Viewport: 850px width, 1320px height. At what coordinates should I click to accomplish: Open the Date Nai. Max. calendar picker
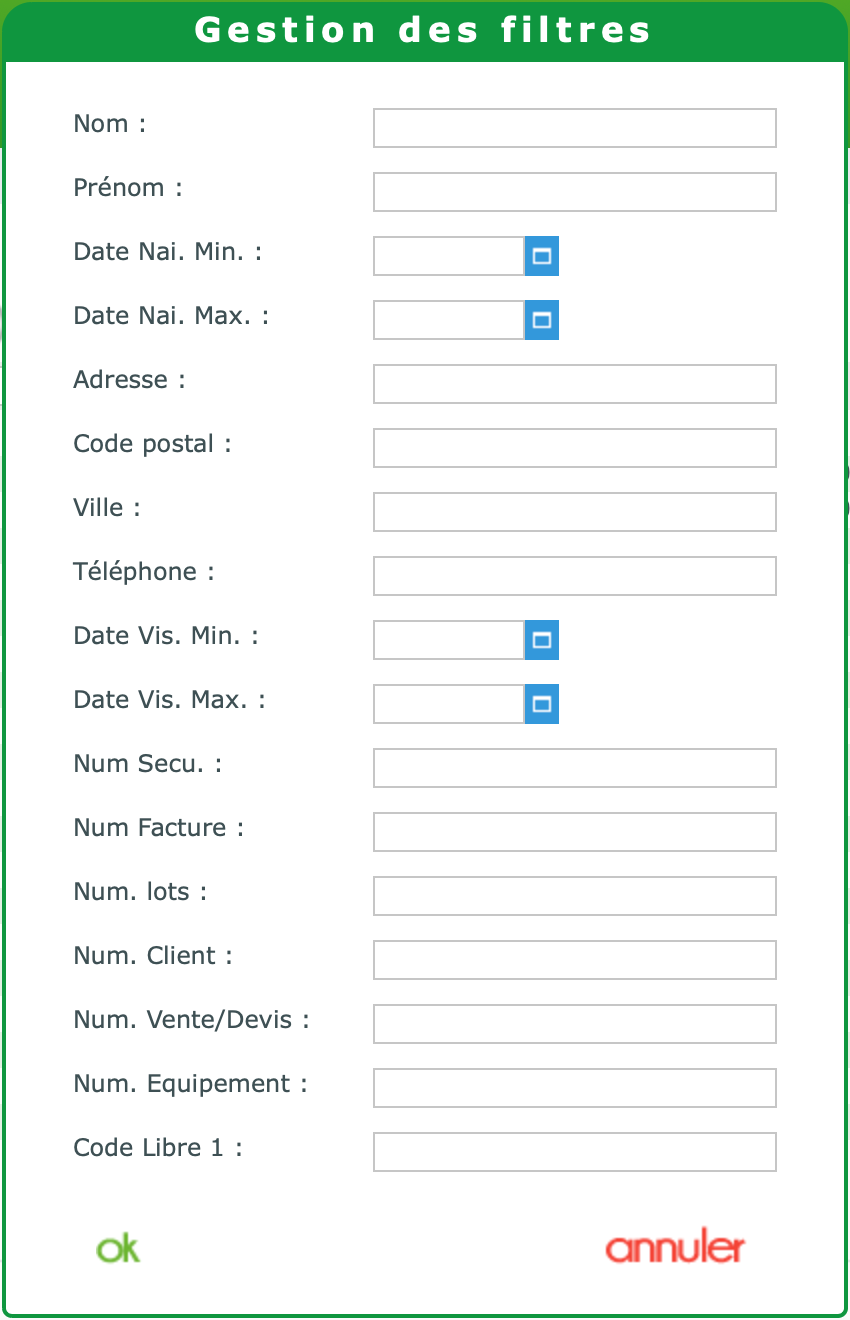pyautogui.click(x=541, y=320)
